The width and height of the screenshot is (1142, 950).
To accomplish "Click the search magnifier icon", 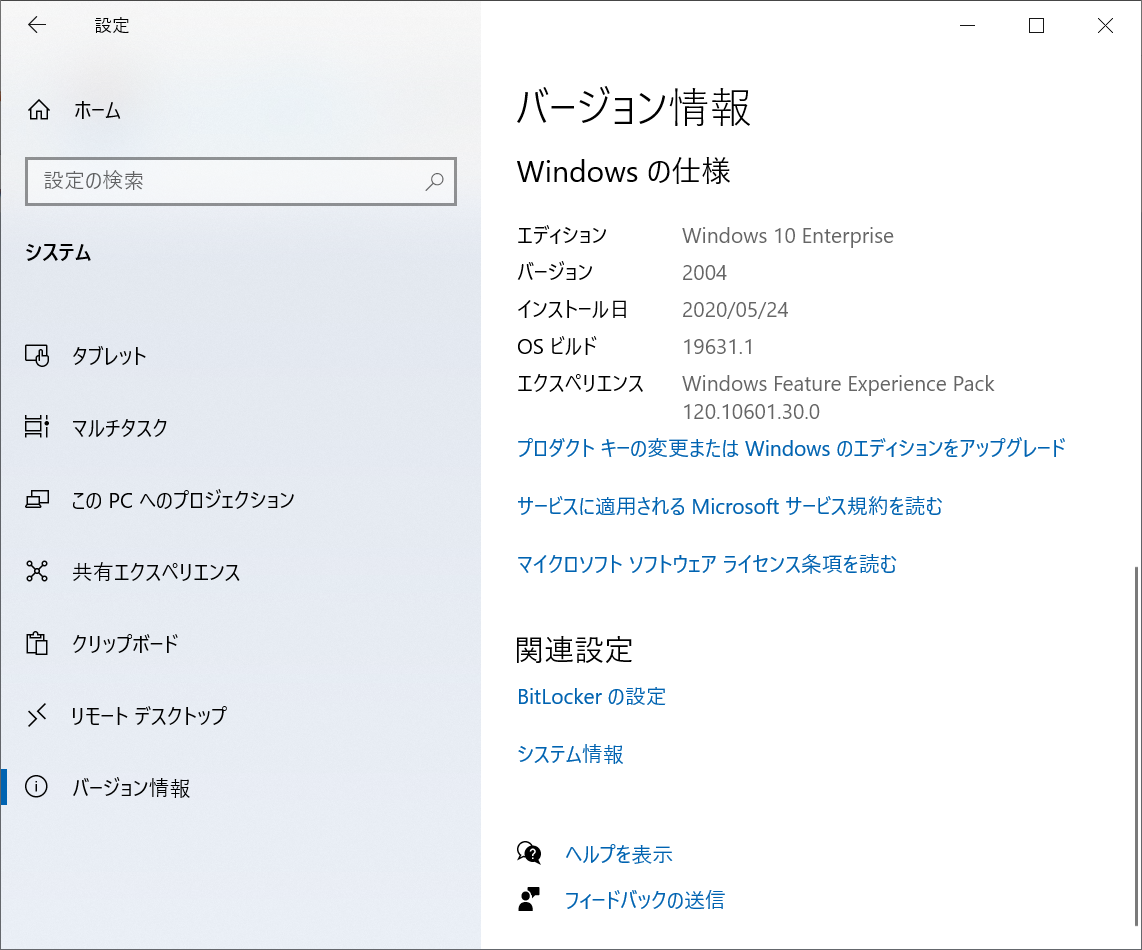I will [x=434, y=181].
